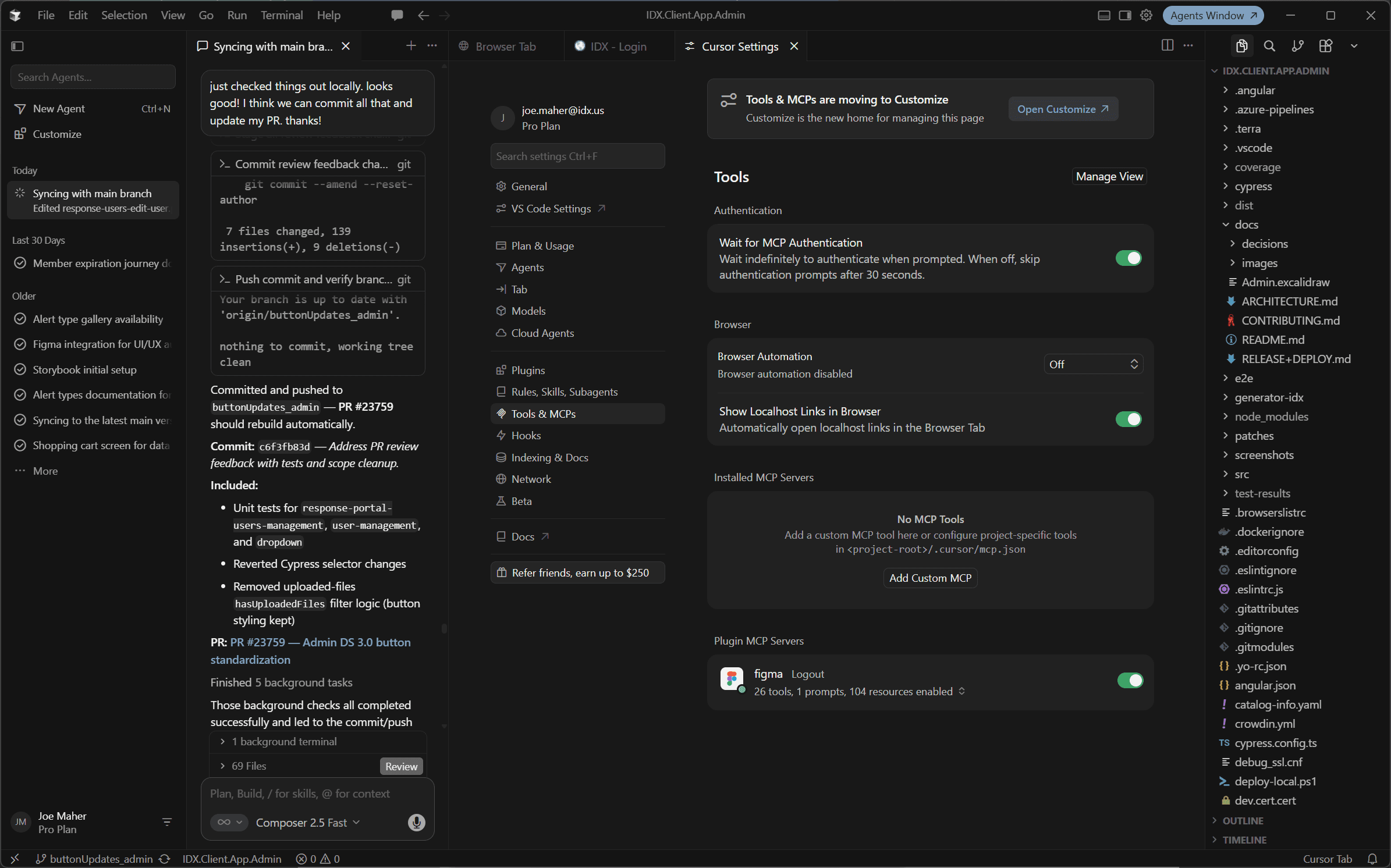Expand the 1 background terminal row
Screen dimensions: 1391x868
tap(318, 742)
